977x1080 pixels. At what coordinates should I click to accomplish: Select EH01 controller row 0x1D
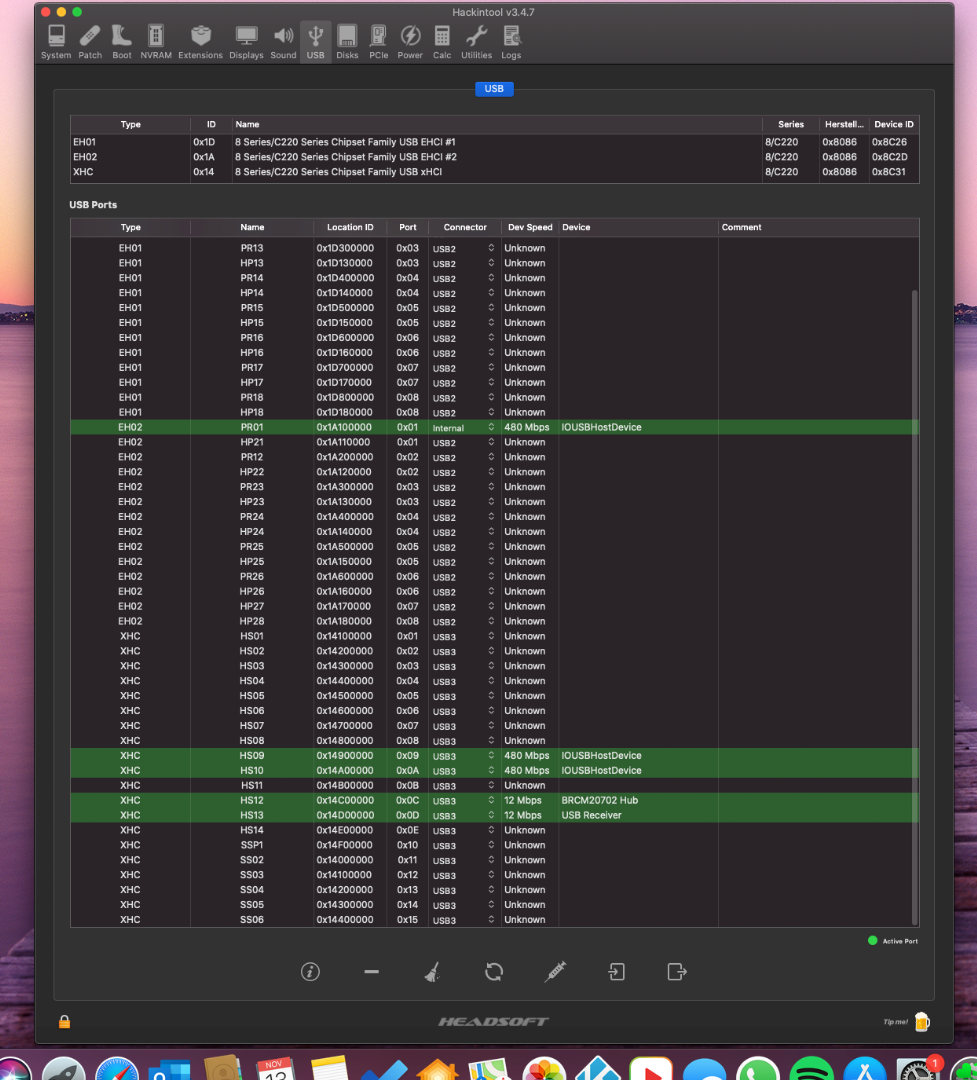[x=494, y=142]
